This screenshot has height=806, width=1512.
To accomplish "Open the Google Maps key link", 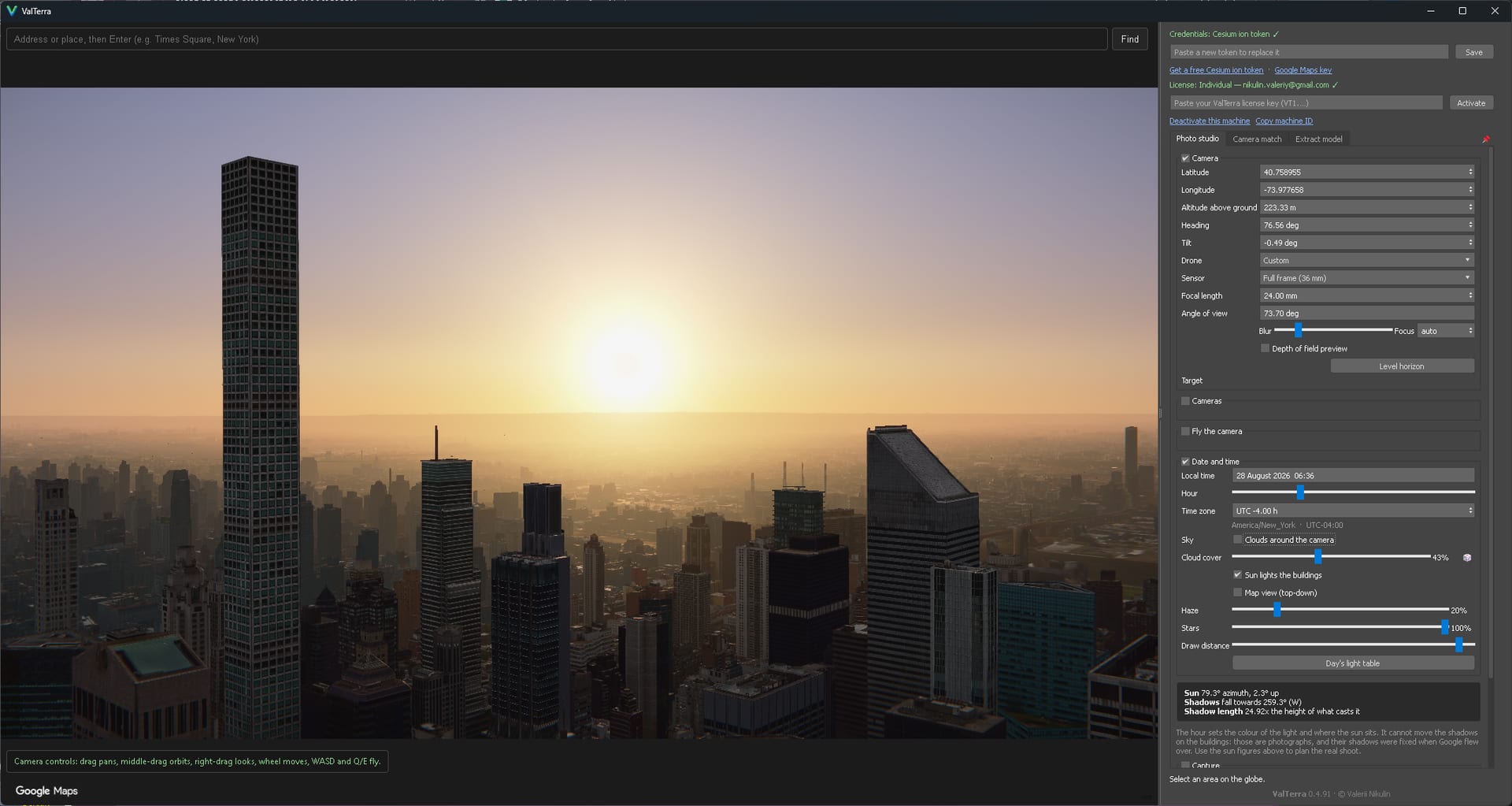I will [x=1303, y=70].
